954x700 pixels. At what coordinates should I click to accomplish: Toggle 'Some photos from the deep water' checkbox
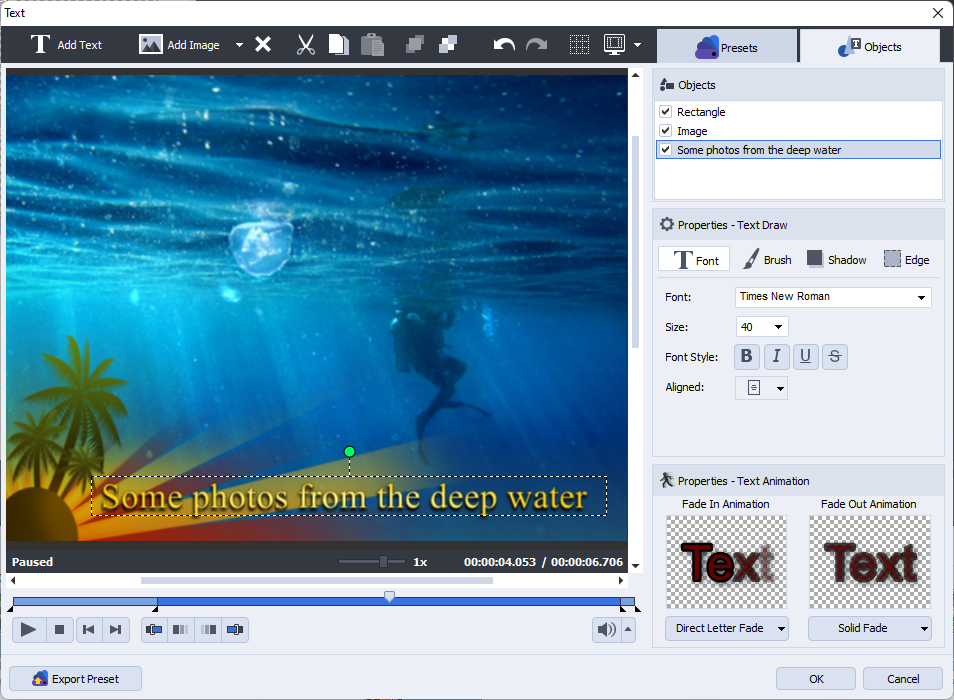click(x=666, y=150)
